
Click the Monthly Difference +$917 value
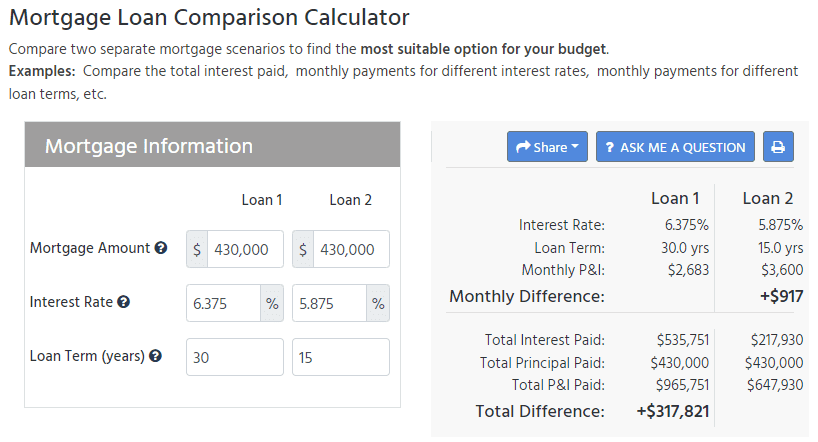click(779, 296)
